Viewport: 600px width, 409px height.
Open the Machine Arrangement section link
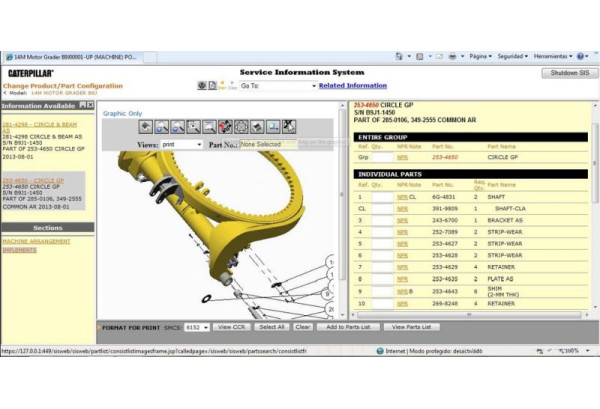point(34,241)
